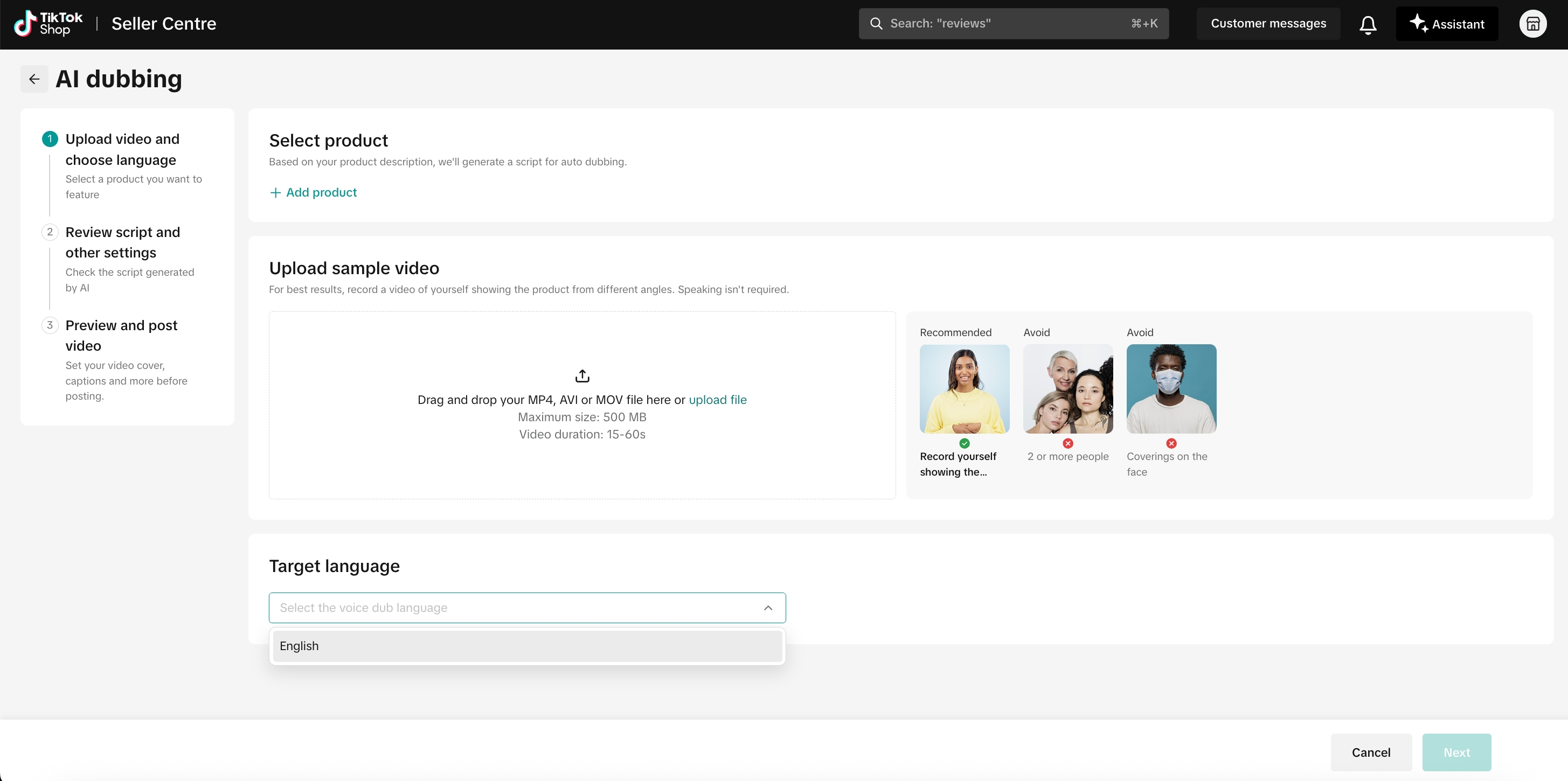Click the Cancel button
This screenshot has width=1568, height=781.
pos(1371,752)
